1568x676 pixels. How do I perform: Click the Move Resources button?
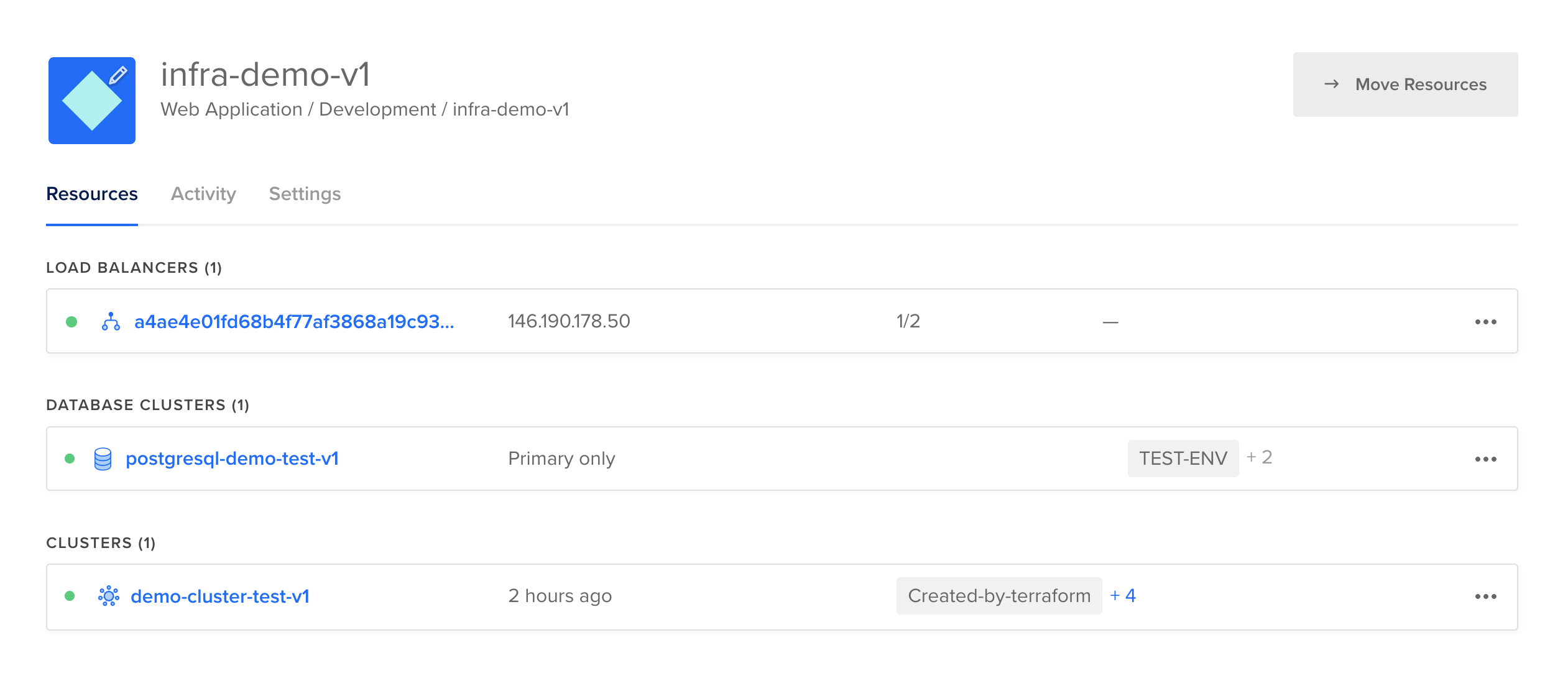[x=1405, y=84]
